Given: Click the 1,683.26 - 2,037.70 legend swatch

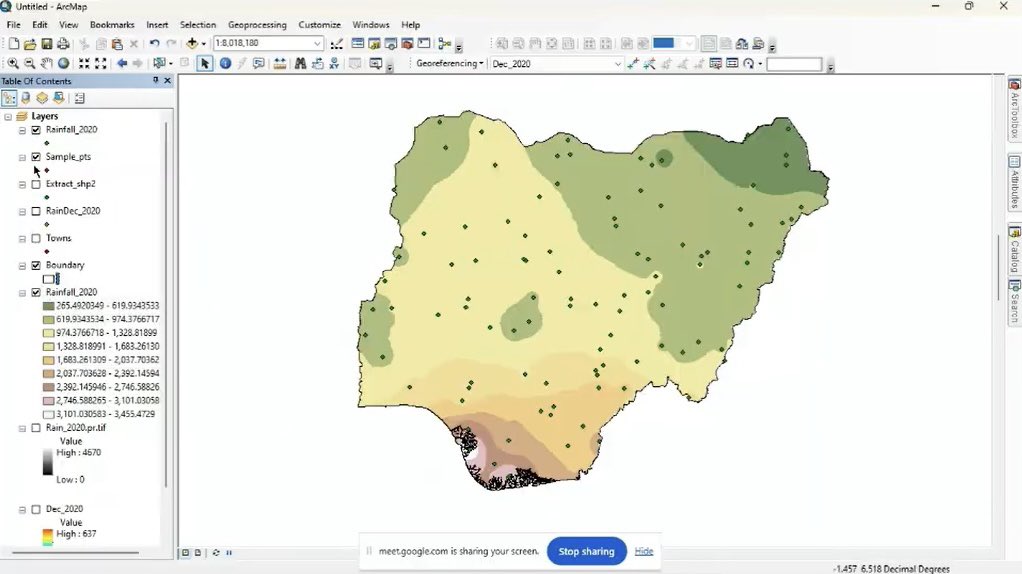Looking at the screenshot, I should tap(48, 360).
